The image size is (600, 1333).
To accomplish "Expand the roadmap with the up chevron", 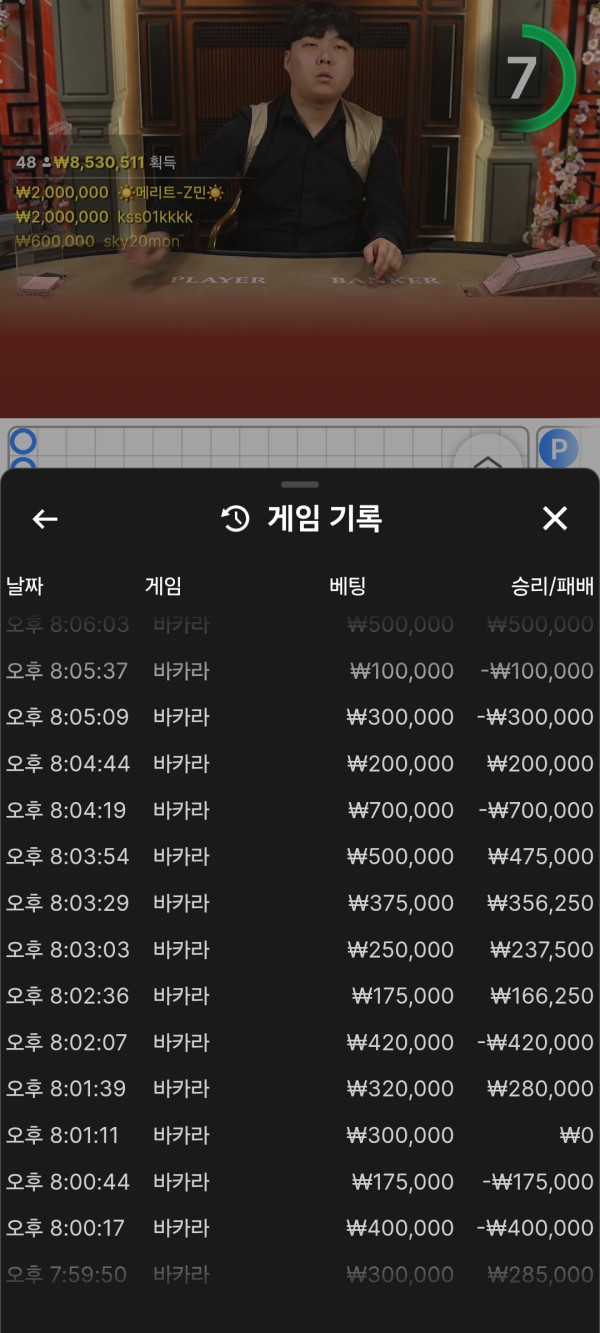I will tap(487, 458).
